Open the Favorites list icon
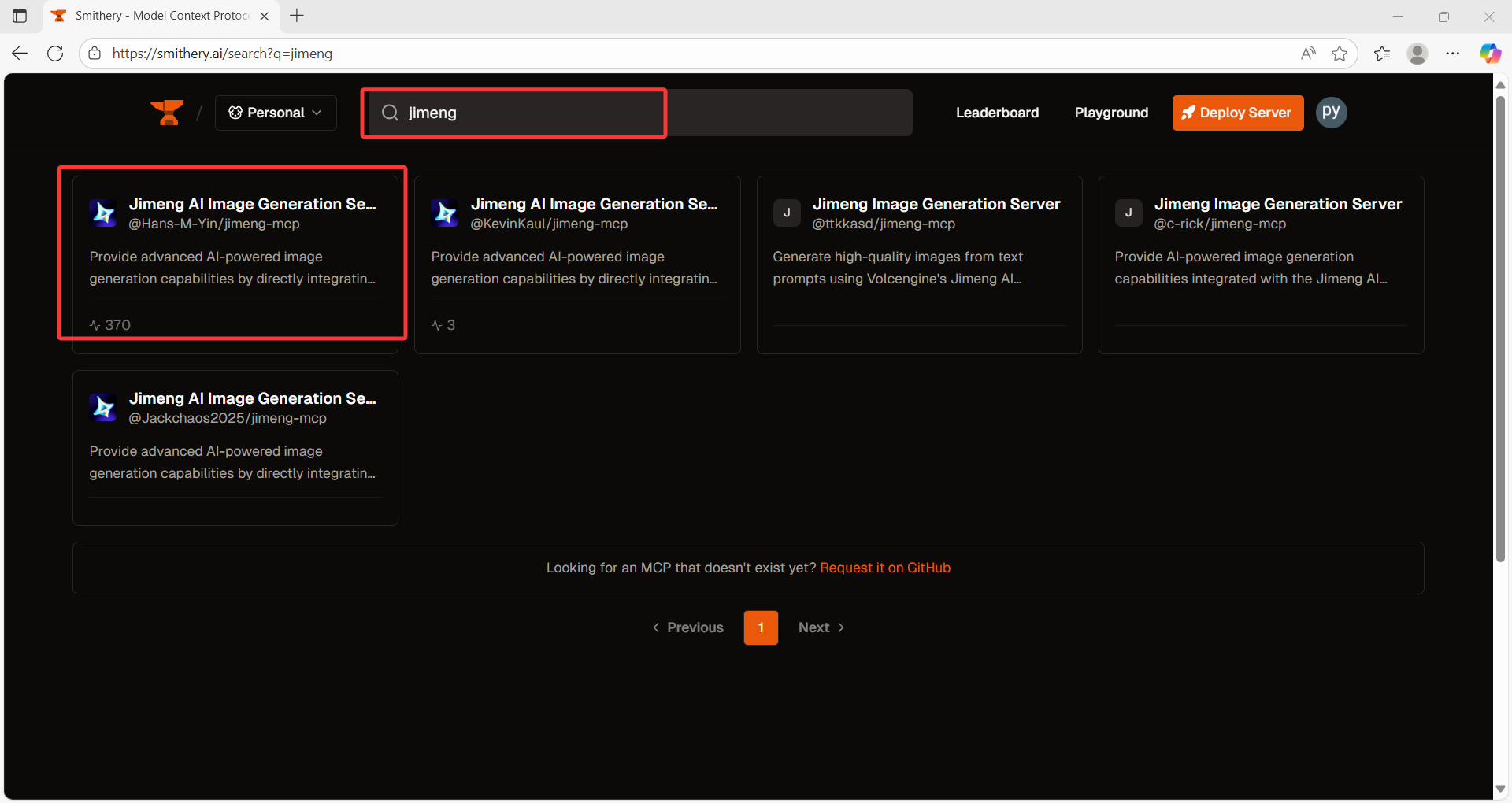 (1382, 54)
